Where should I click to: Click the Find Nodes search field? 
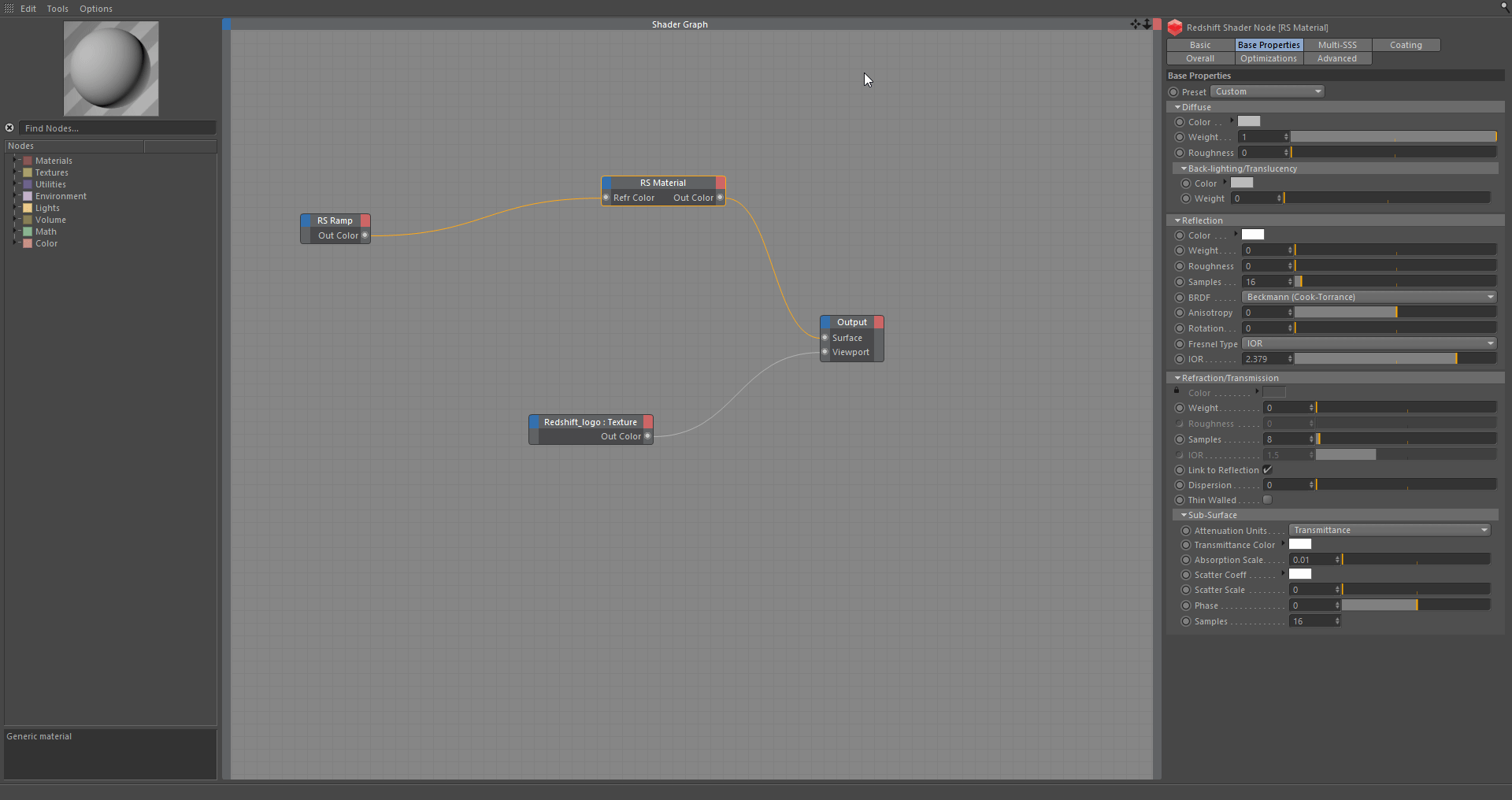pyautogui.click(x=117, y=128)
